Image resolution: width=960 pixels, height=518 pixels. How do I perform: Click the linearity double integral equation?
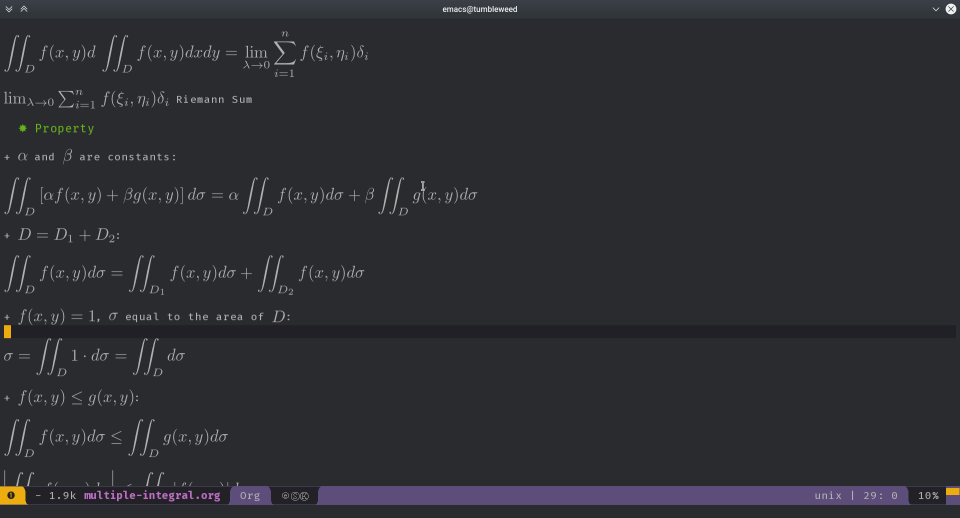click(241, 196)
